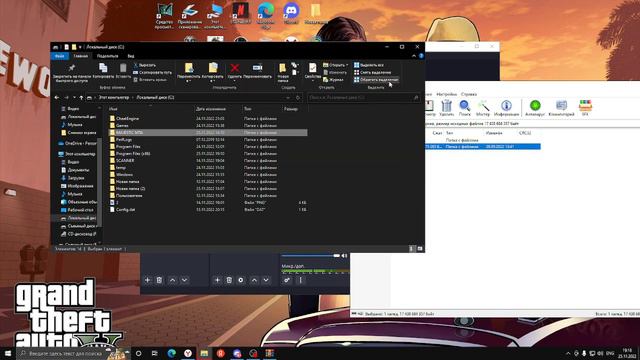Expand the Открыть (Open) dropdown in ribbon

click(336, 65)
